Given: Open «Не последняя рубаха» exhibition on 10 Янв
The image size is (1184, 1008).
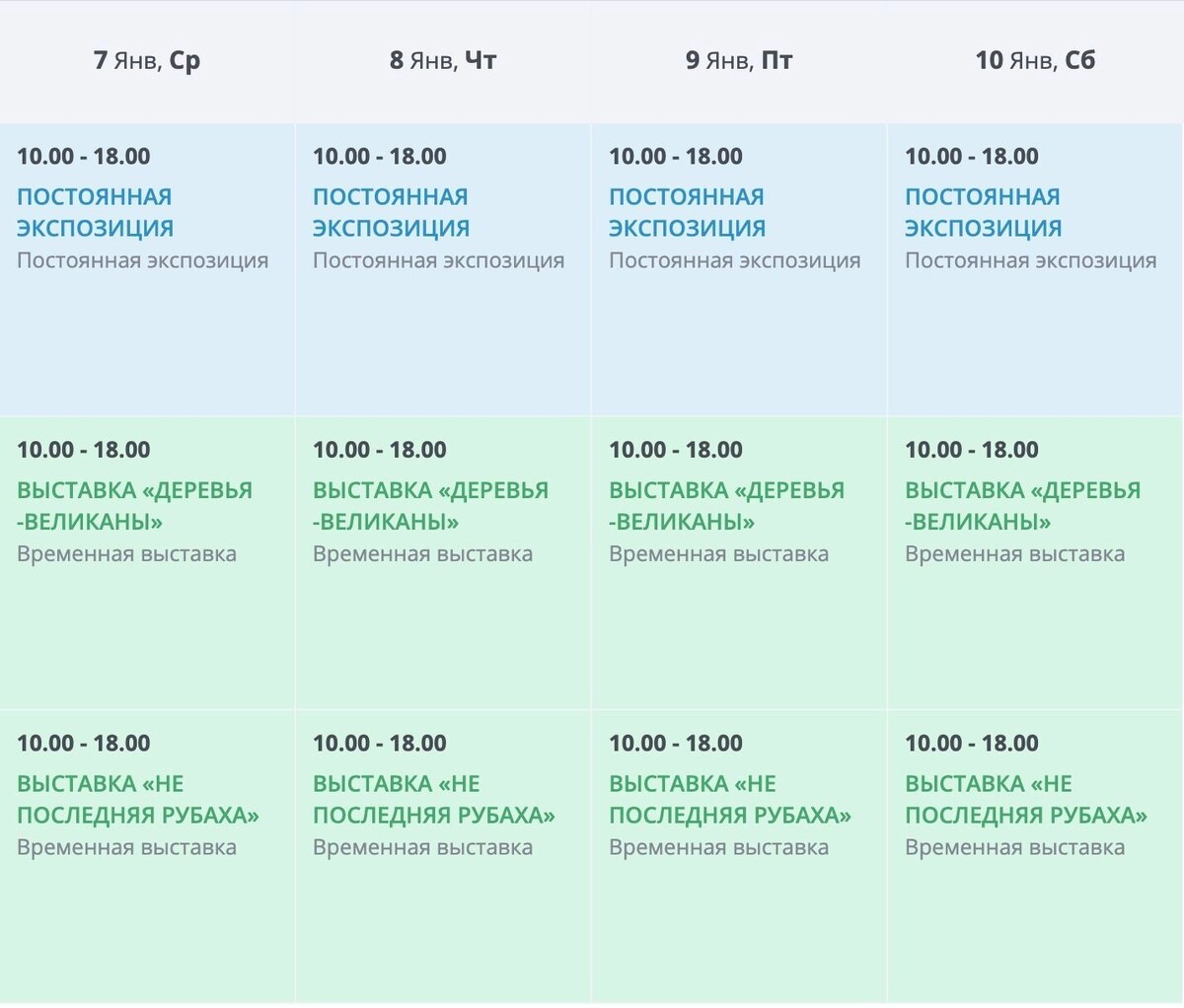Looking at the screenshot, I should pyautogui.click(x=1026, y=800).
